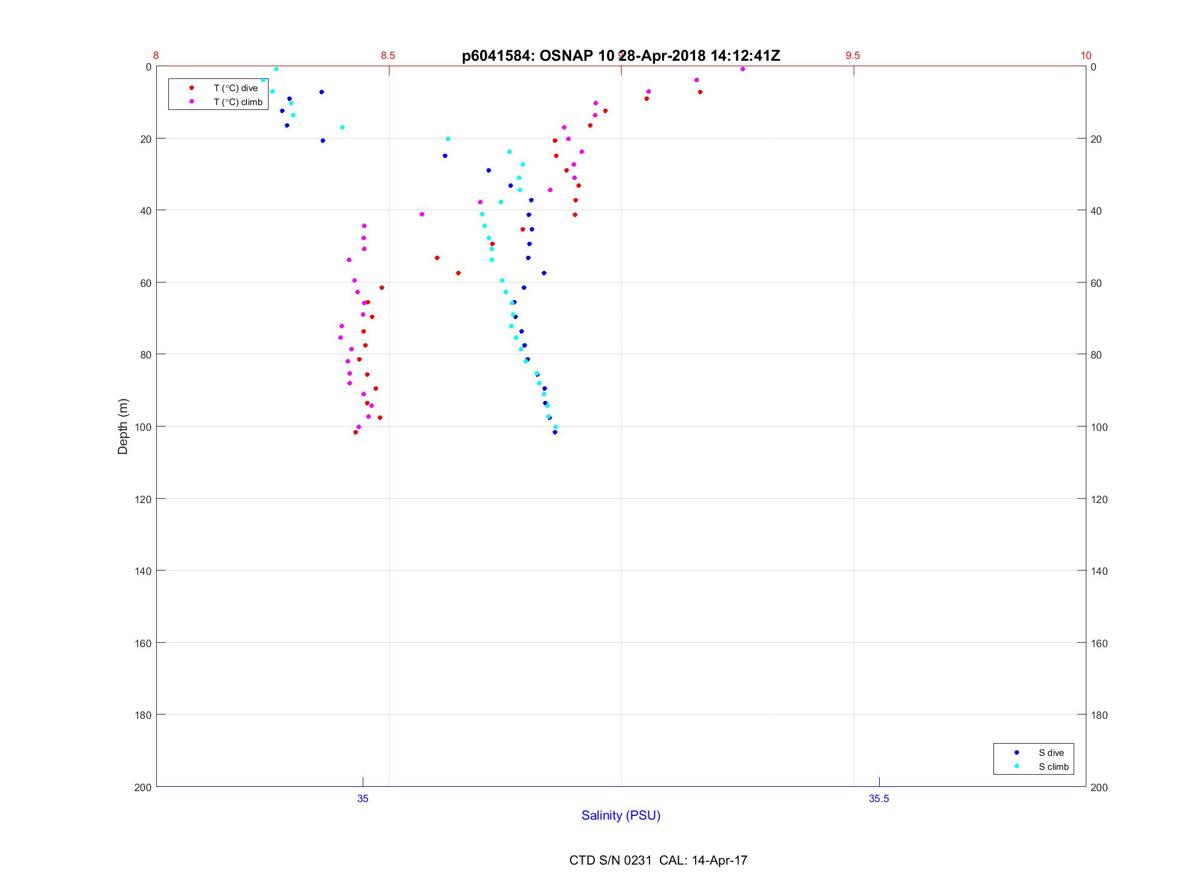Click the red 8.5 temperature tick label

point(388,55)
